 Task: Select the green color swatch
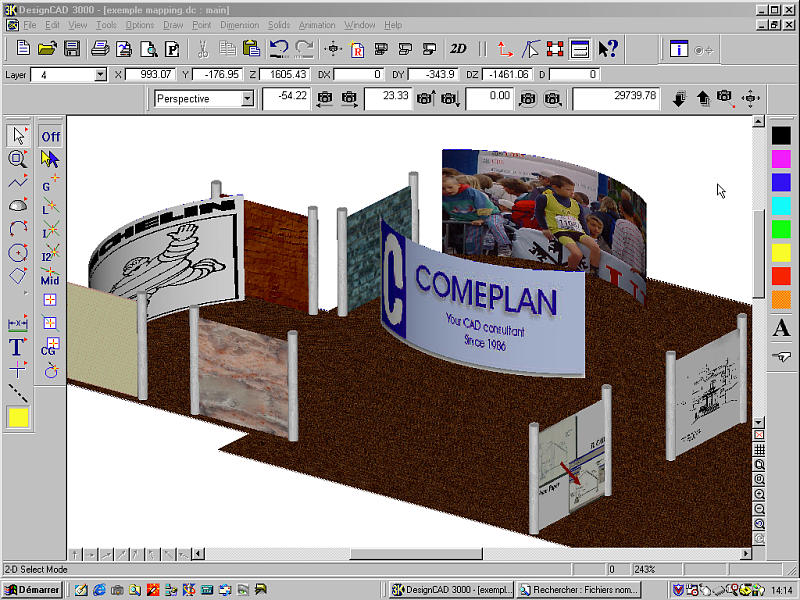tap(781, 229)
